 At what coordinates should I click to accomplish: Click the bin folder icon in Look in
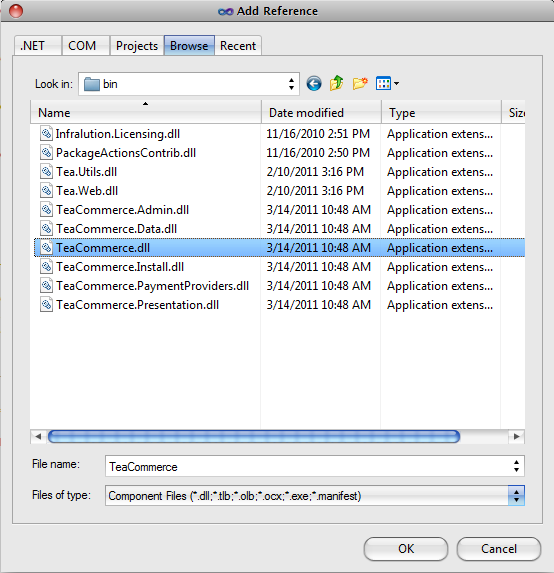click(91, 84)
